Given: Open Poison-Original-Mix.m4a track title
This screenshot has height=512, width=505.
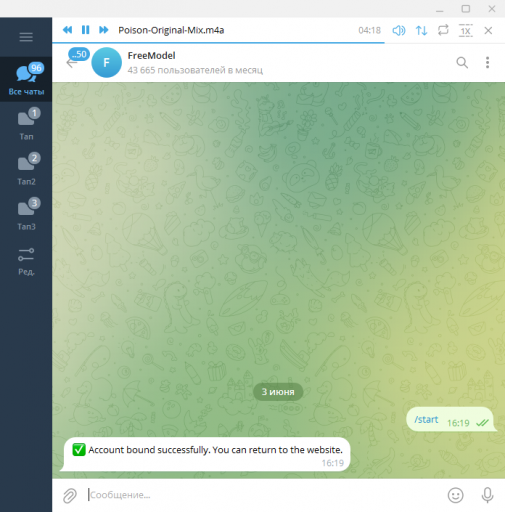Looking at the screenshot, I should point(171,30).
